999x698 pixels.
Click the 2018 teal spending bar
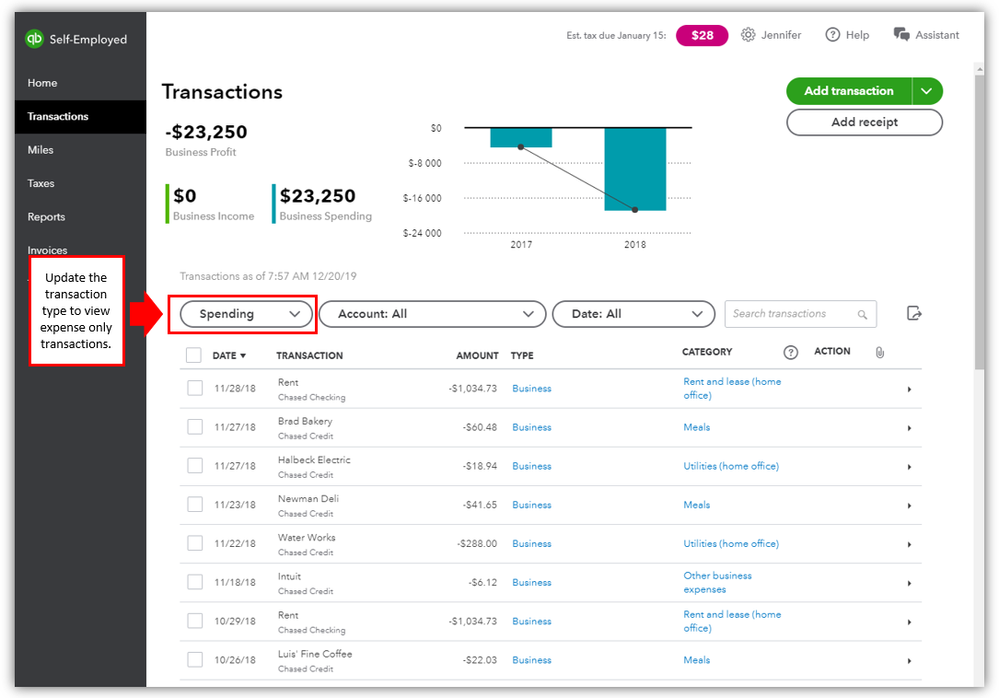[x=635, y=168]
